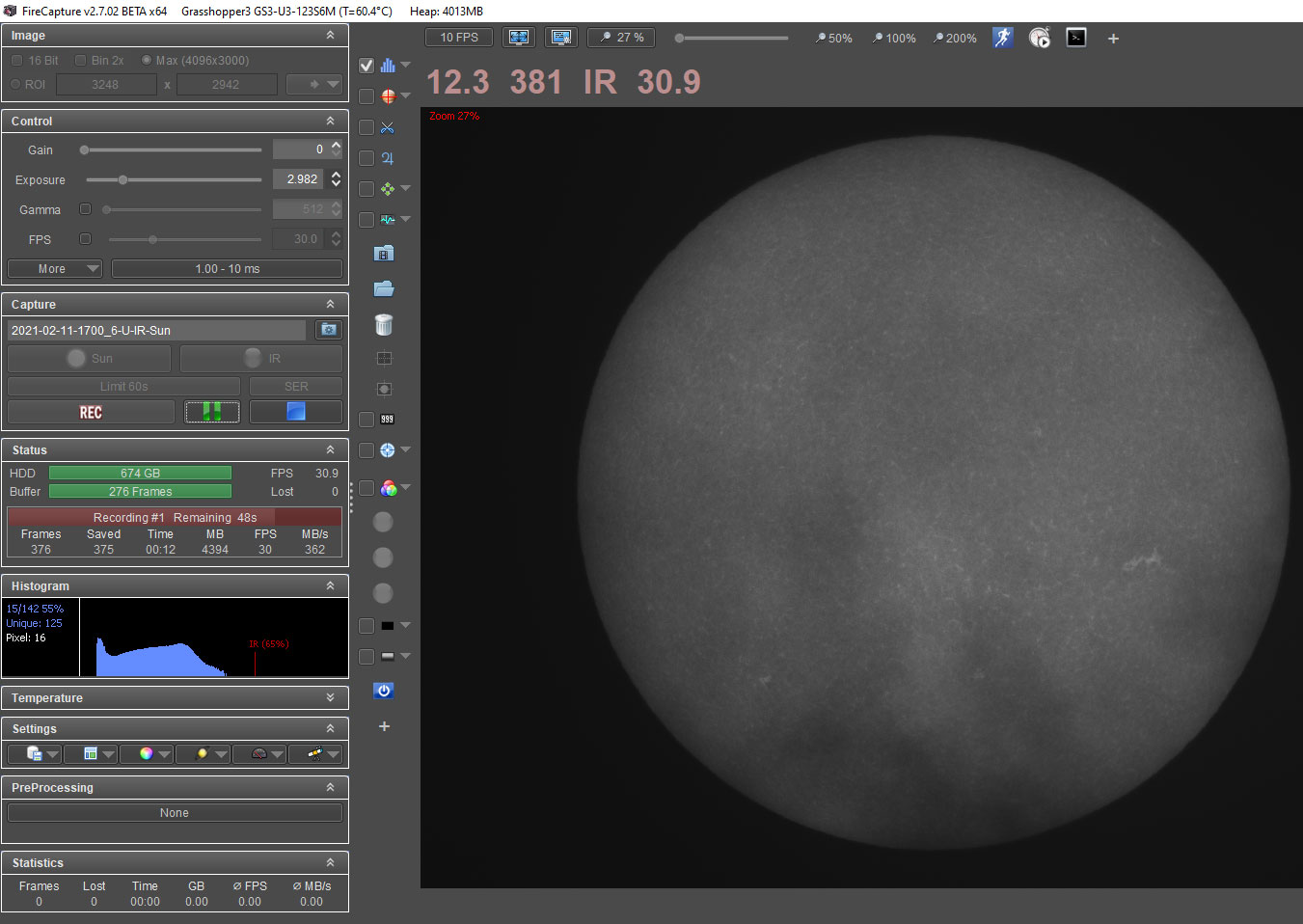The width and height of the screenshot is (1303, 924).
Task: Click the RGB color circles icon
Action: (x=389, y=489)
